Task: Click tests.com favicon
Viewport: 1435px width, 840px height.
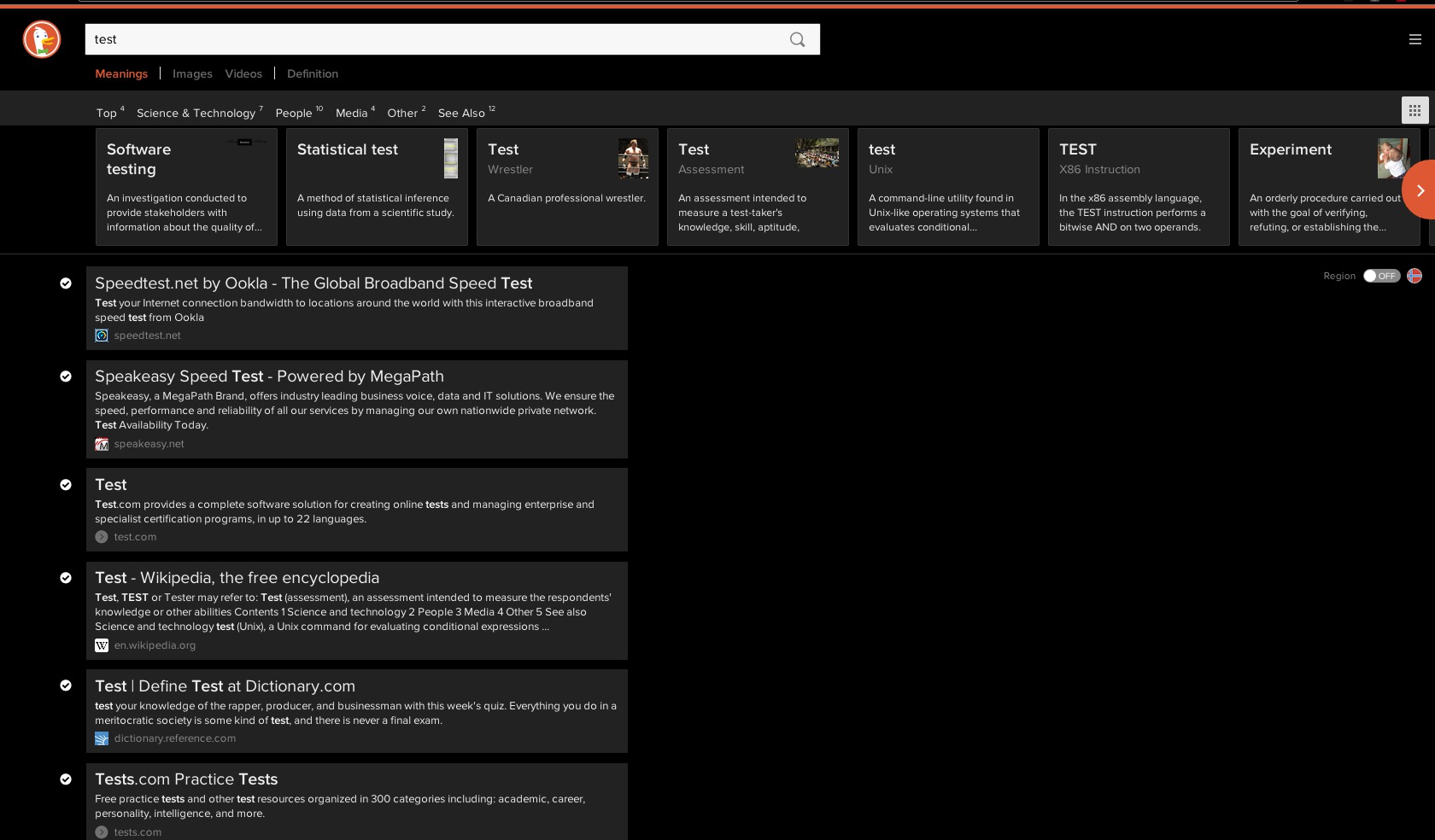Action: coord(102,832)
